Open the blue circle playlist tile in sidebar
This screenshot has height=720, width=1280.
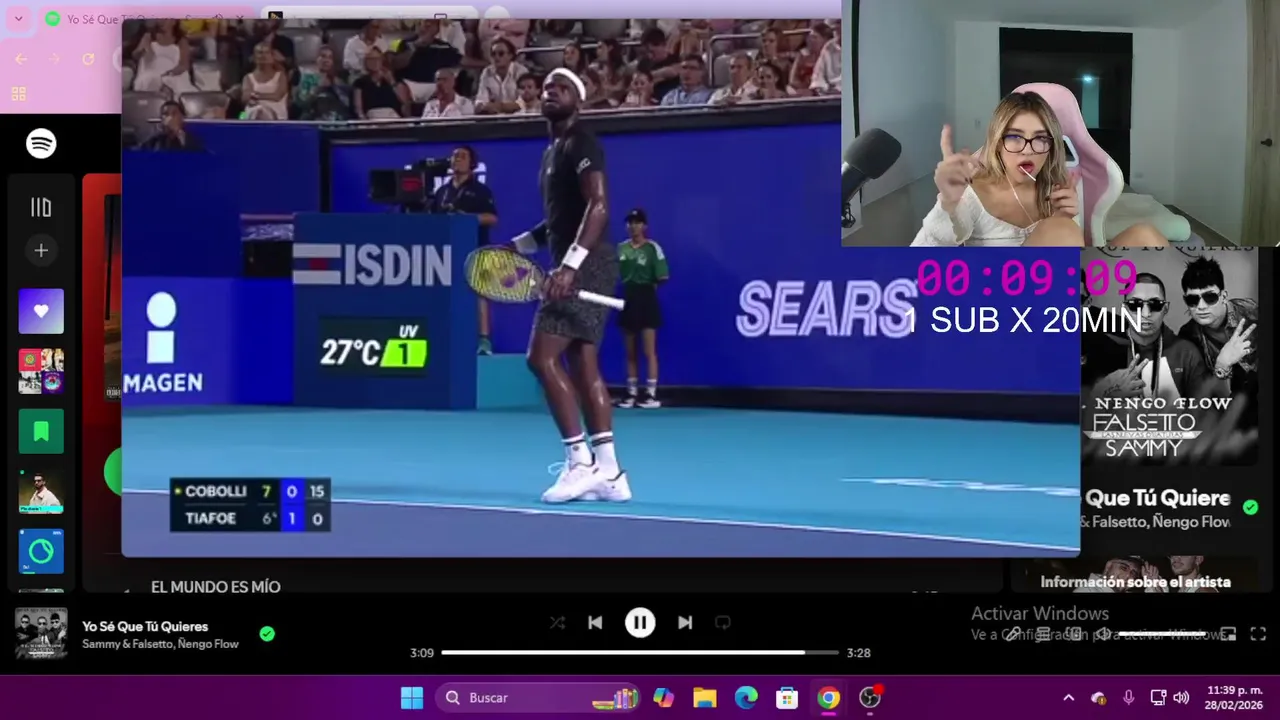pyautogui.click(x=41, y=551)
